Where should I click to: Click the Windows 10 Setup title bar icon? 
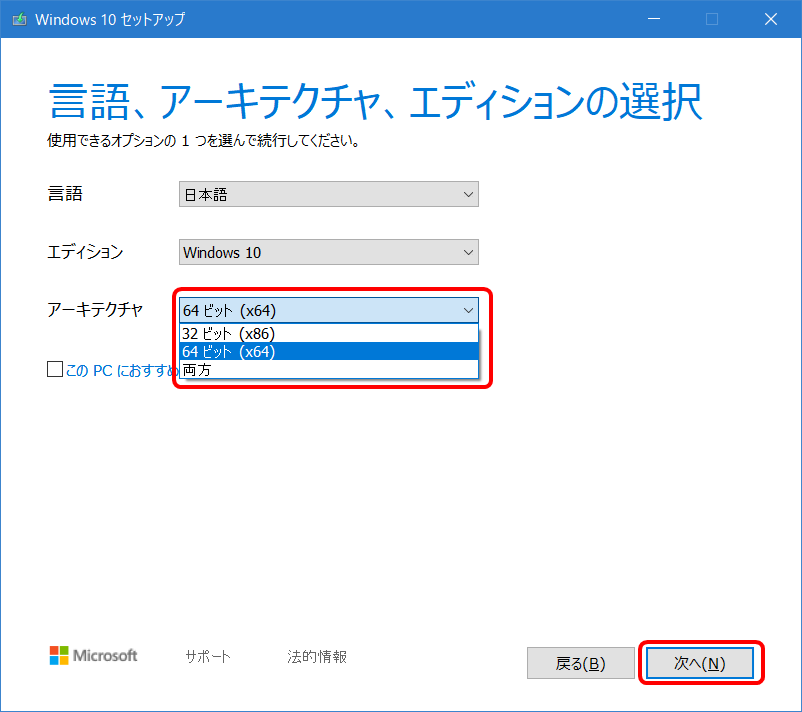[x=19, y=19]
